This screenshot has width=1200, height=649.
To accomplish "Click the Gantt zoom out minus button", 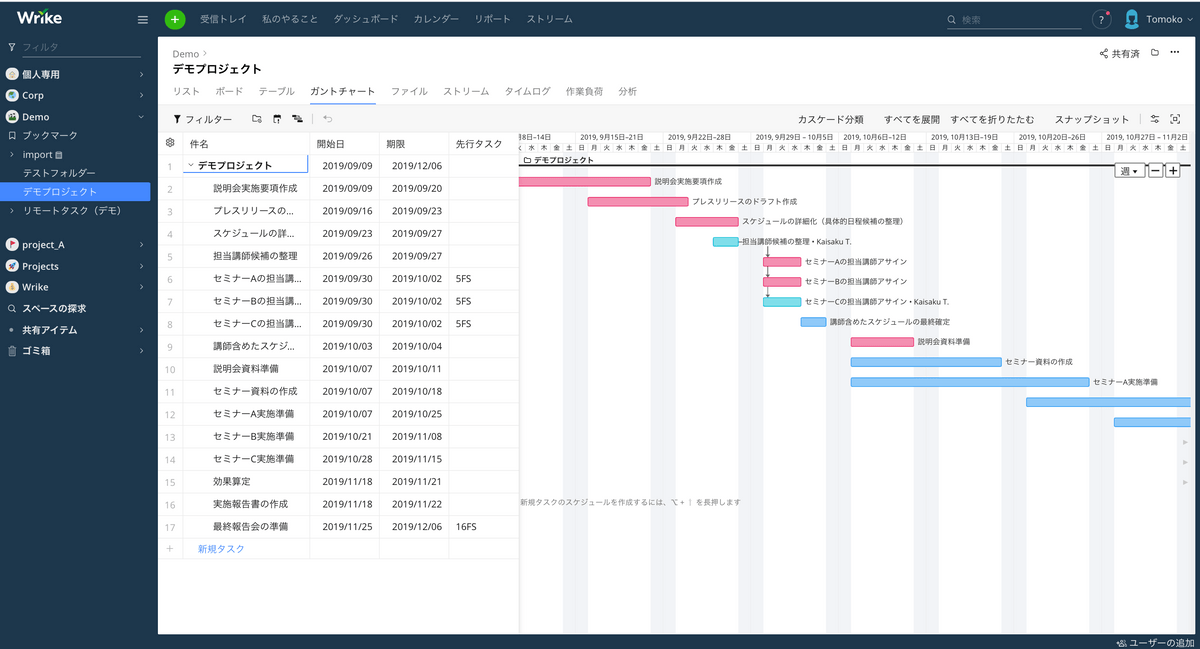I will tap(1155, 171).
